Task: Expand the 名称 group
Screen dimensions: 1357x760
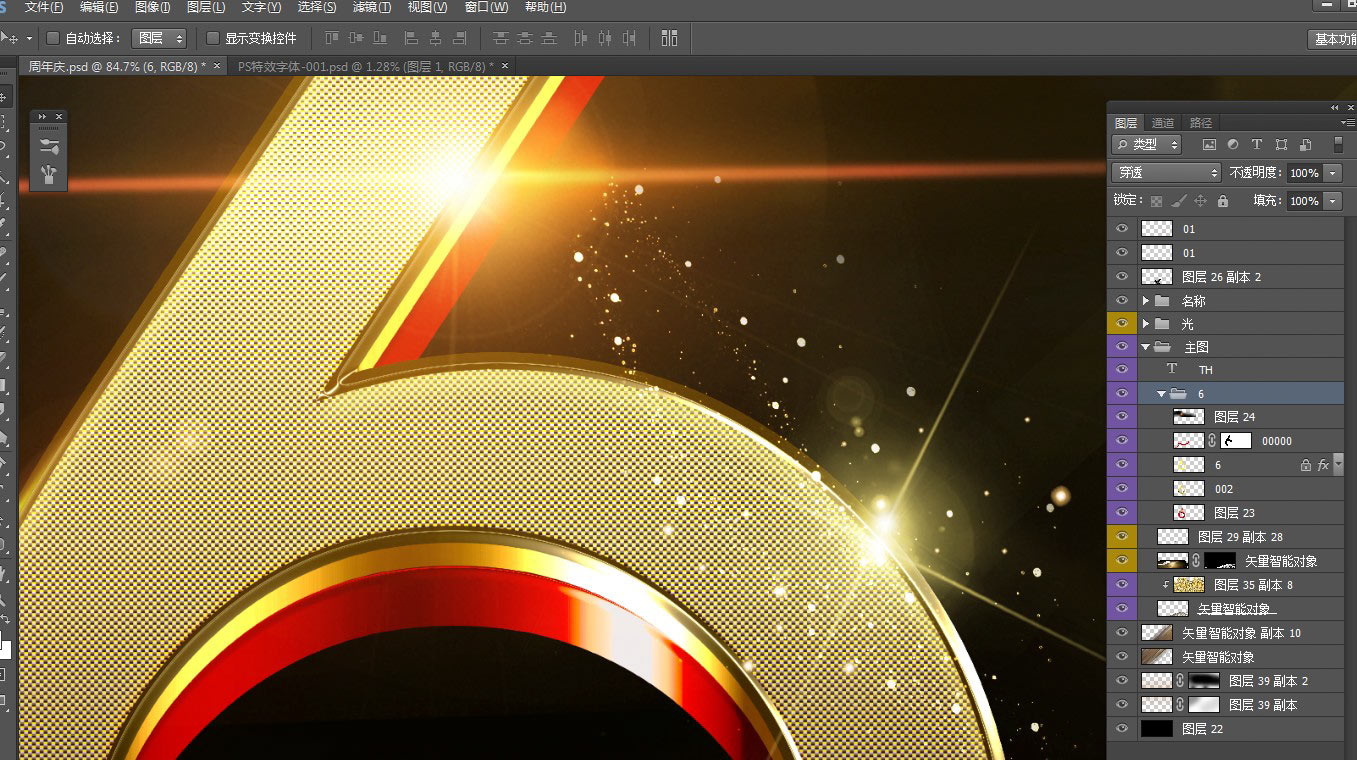Action: (x=1146, y=300)
